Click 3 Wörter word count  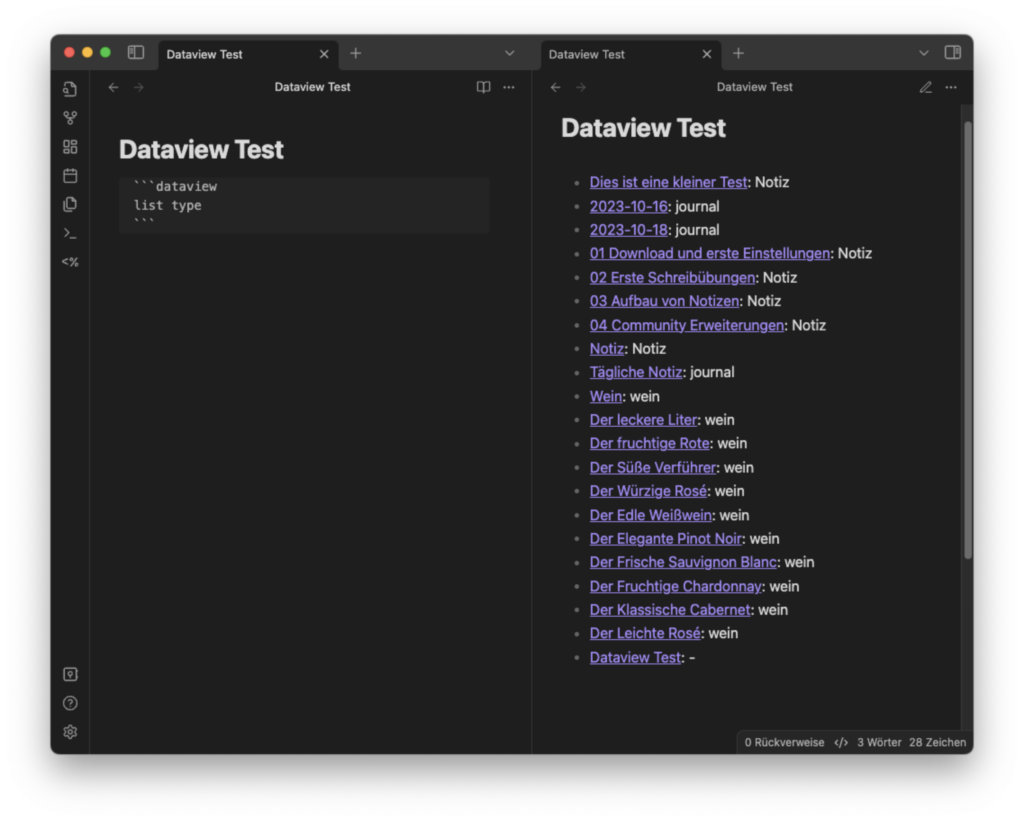click(879, 743)
